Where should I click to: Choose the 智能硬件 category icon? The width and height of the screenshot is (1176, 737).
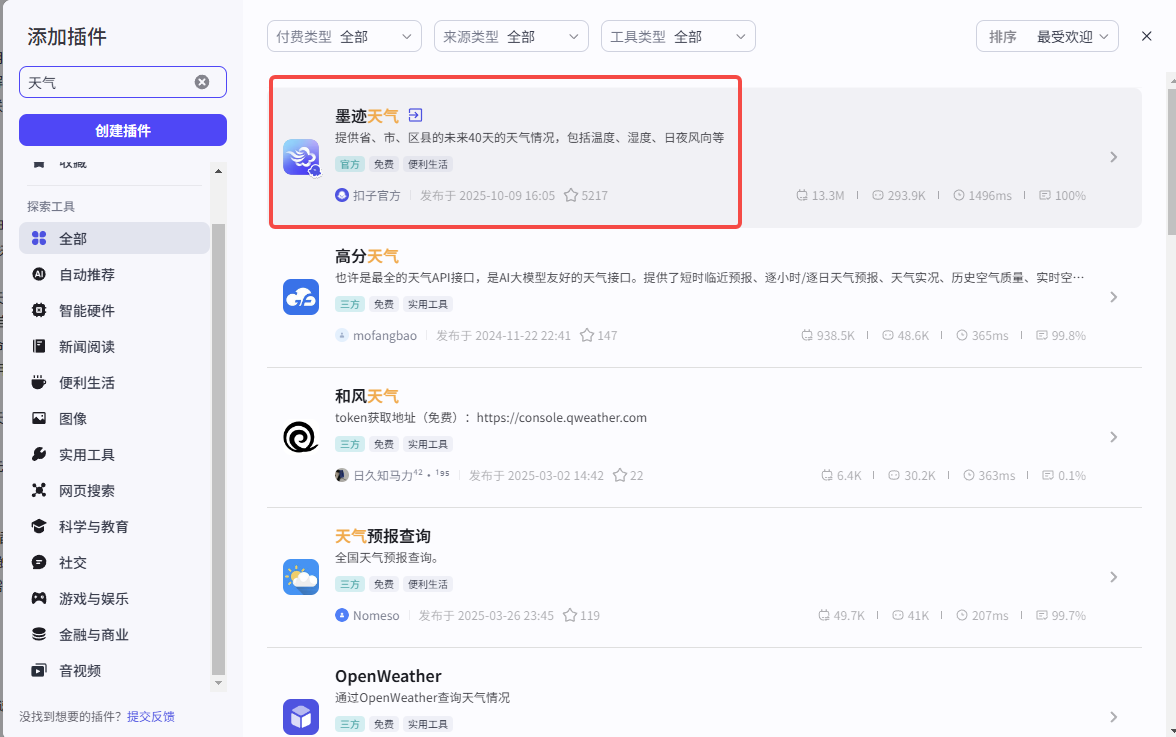[x=41, y=310]
